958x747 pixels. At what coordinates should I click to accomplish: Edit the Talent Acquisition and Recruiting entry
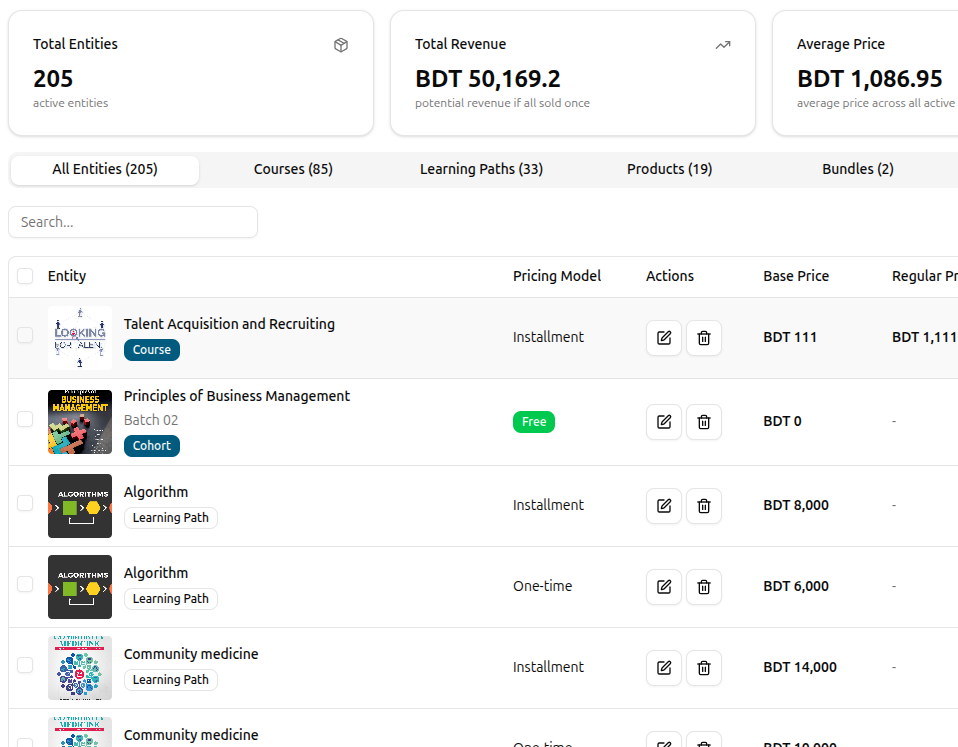[664, 338]
